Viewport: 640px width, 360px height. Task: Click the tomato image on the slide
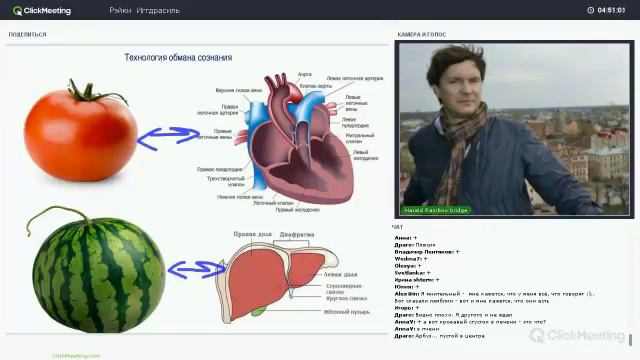tap(80, 131)
